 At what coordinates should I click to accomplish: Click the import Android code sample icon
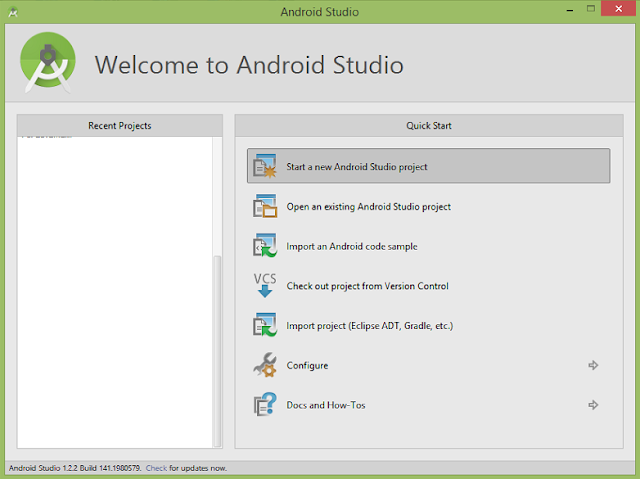click(x=264, y=246)
